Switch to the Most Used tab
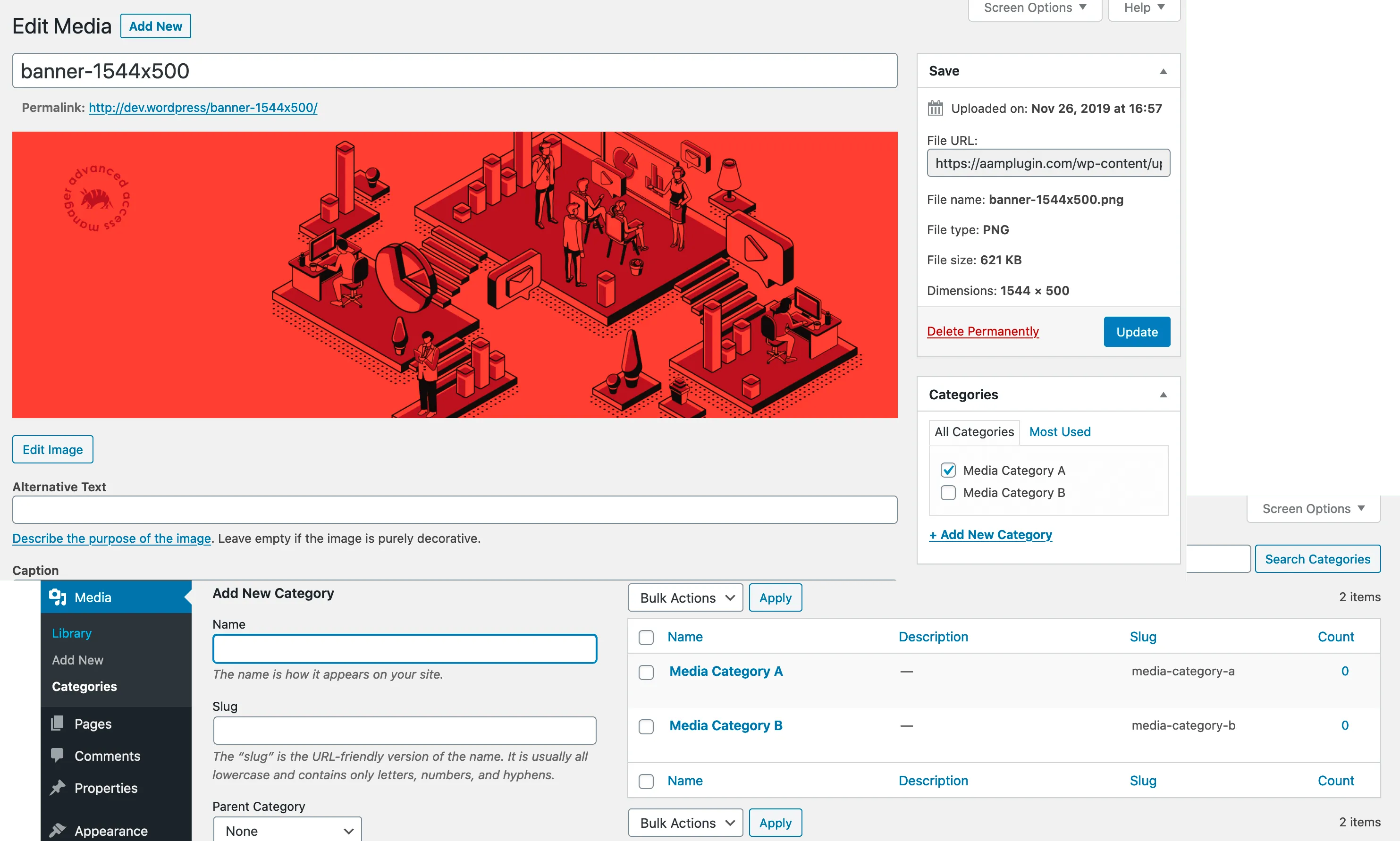This screenshot has width=1400, height=841. click(x=1059, y=432)
